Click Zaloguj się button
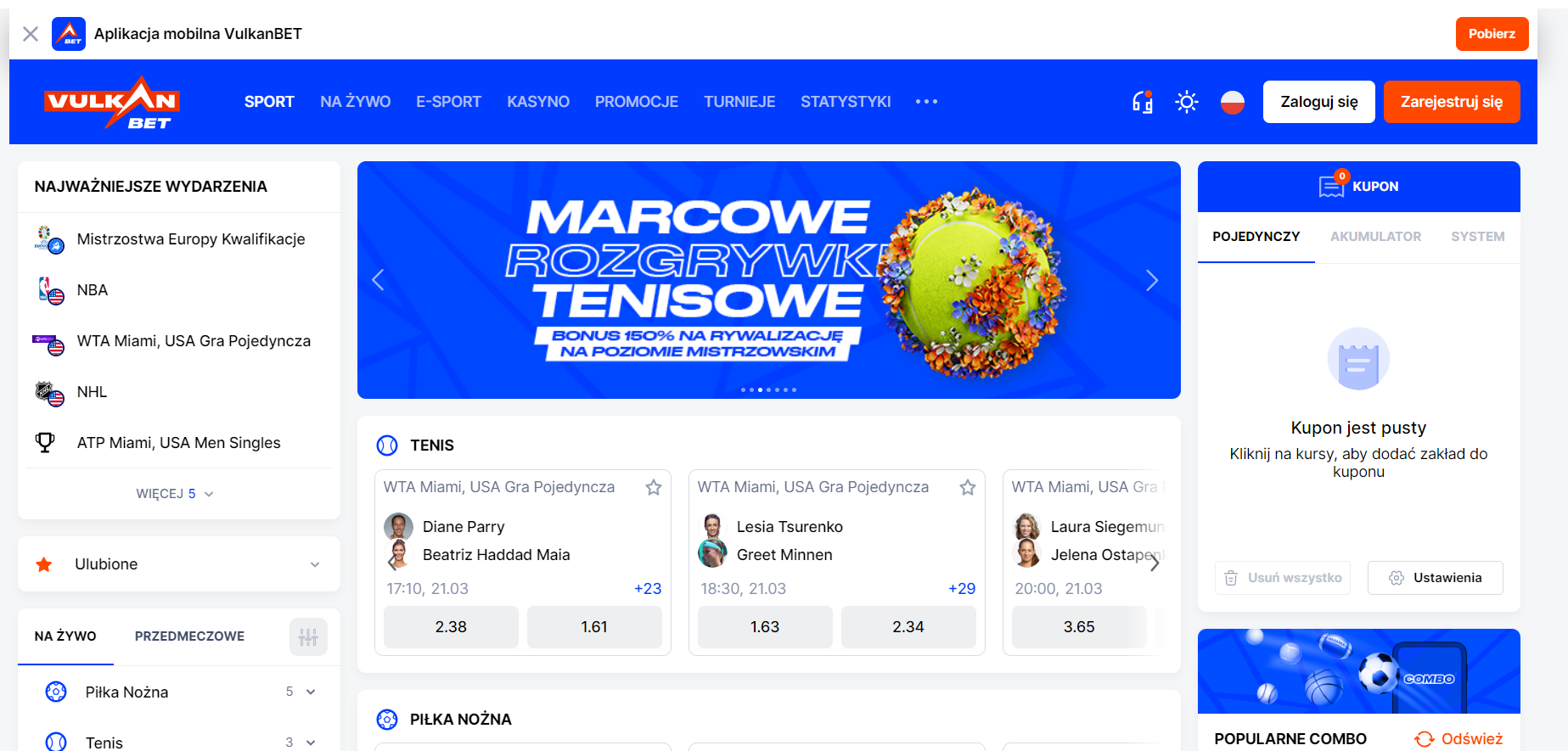 point(1318,102)
